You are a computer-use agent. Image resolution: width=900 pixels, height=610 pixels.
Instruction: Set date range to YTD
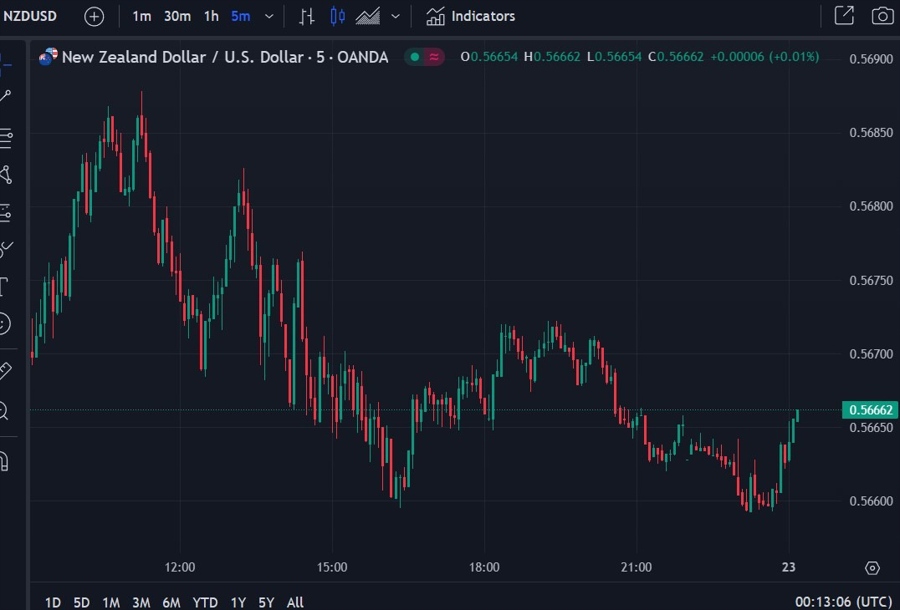point(205,602)
